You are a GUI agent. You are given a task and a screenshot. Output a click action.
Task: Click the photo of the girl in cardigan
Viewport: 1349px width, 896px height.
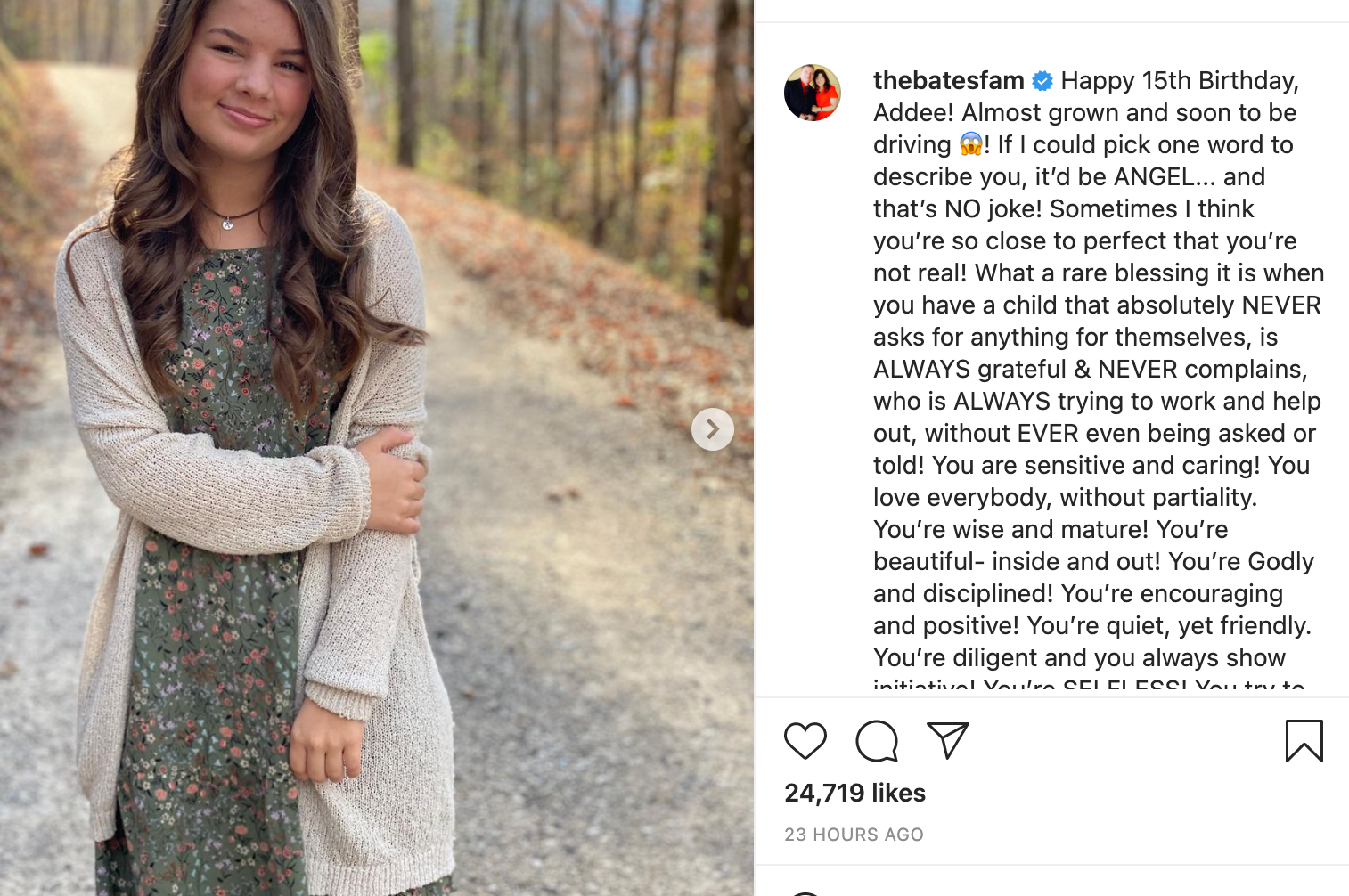click(377, 448)
